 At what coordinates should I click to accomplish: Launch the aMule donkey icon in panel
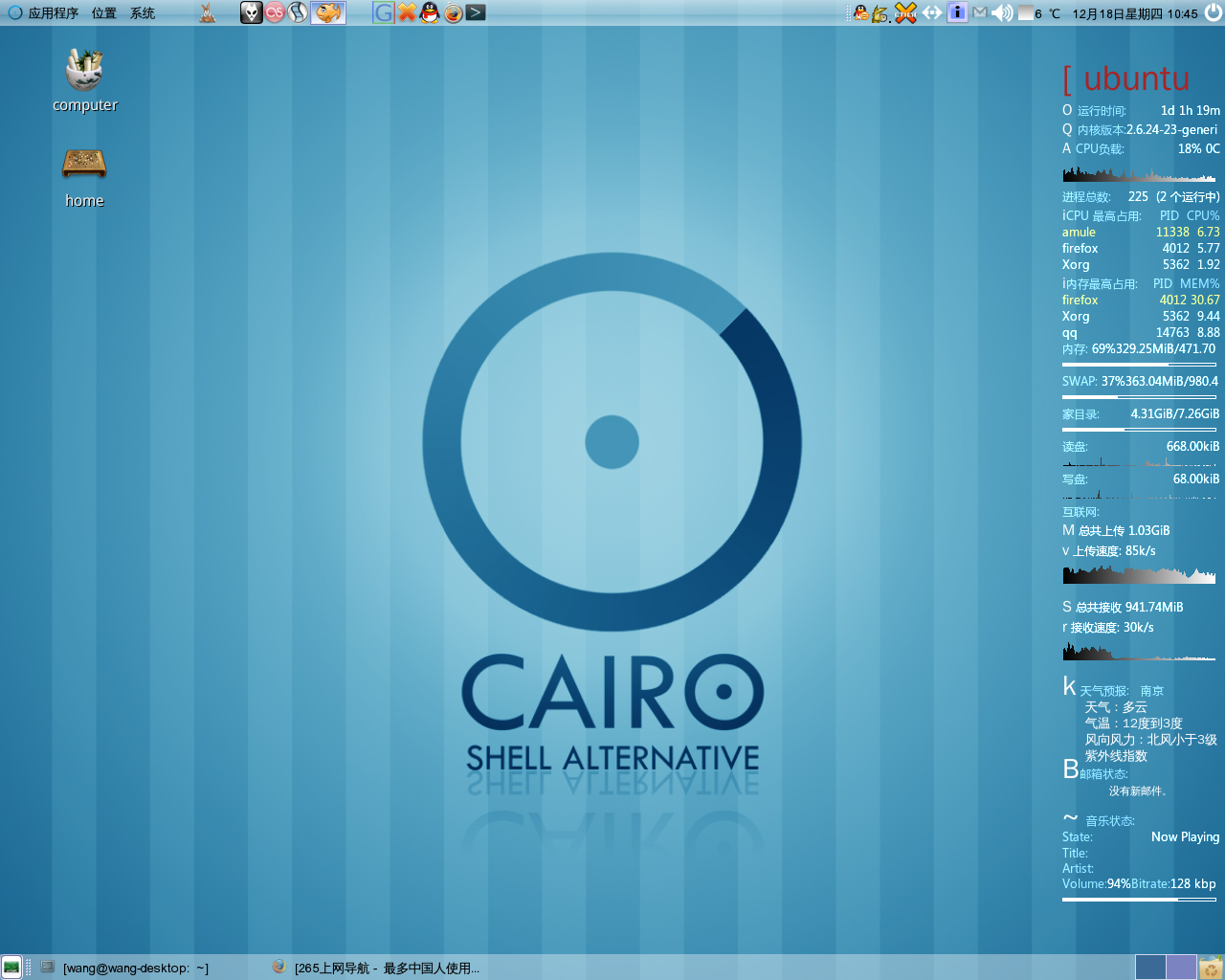(x=208, y=13)
